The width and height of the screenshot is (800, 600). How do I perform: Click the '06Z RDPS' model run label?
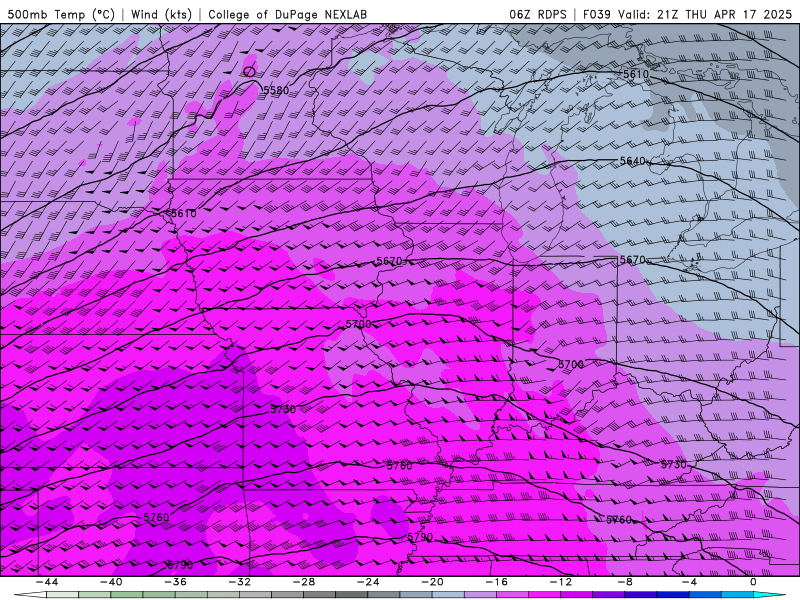pos(538,14)
